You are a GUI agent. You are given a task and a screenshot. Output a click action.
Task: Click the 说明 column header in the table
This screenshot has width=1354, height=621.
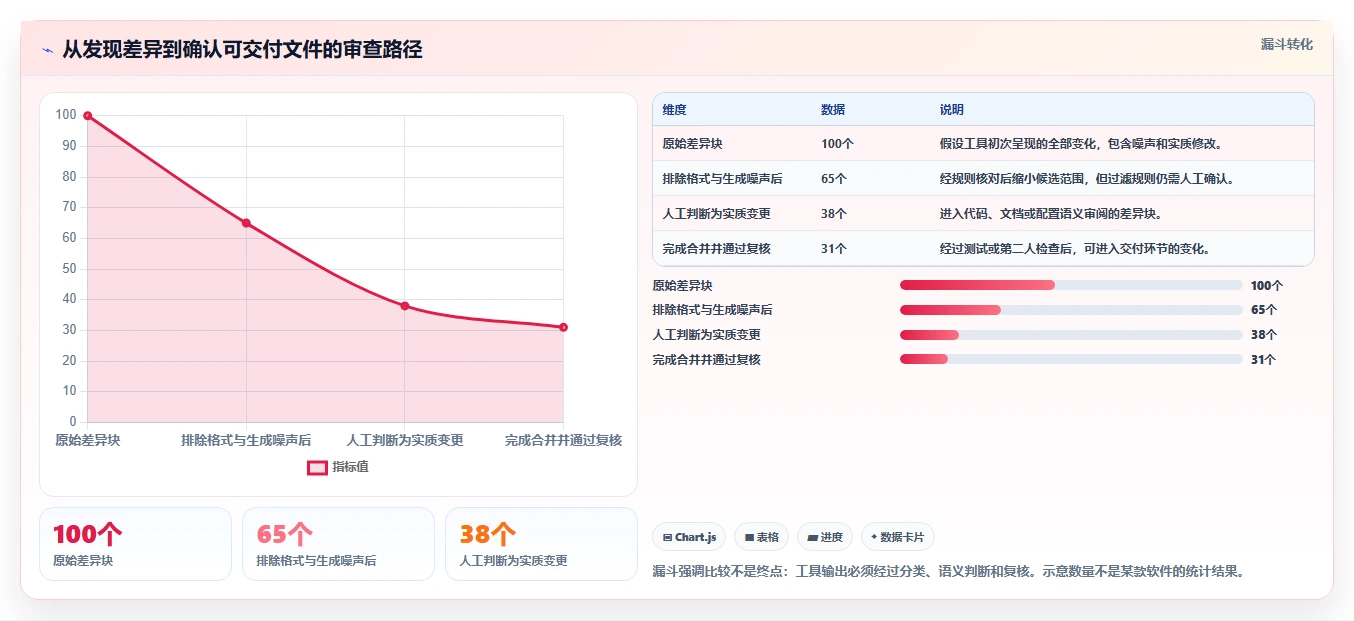(952, 110)
